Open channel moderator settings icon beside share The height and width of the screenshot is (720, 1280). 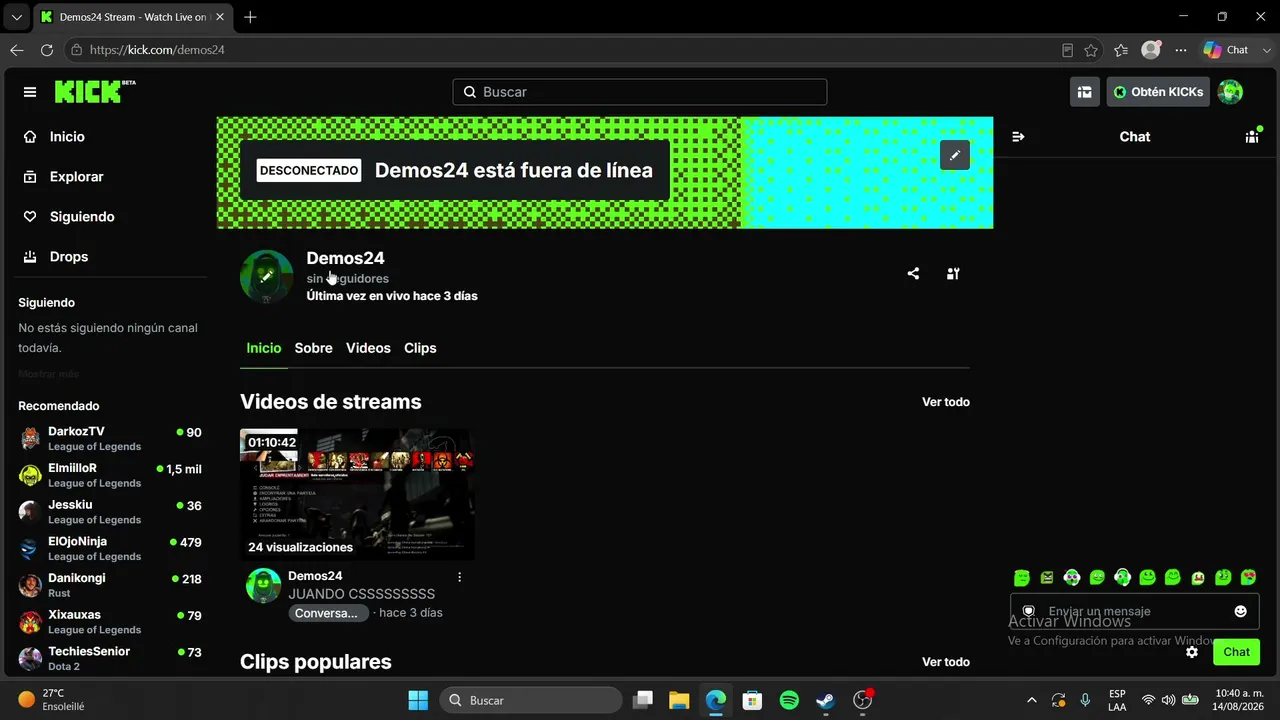pyautogui.click(x=953, y=274)
